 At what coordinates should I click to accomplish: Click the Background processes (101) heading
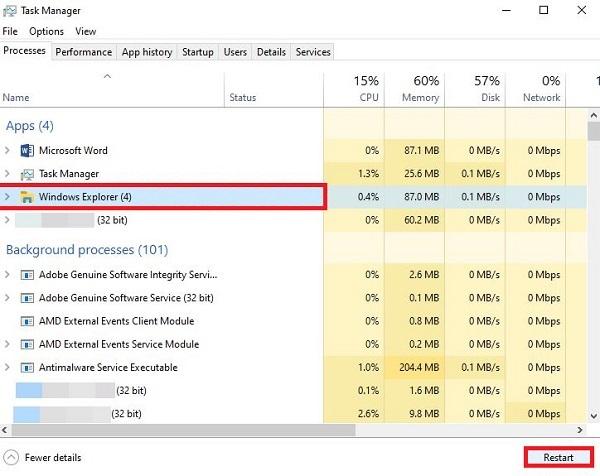(x=87, y=250)
